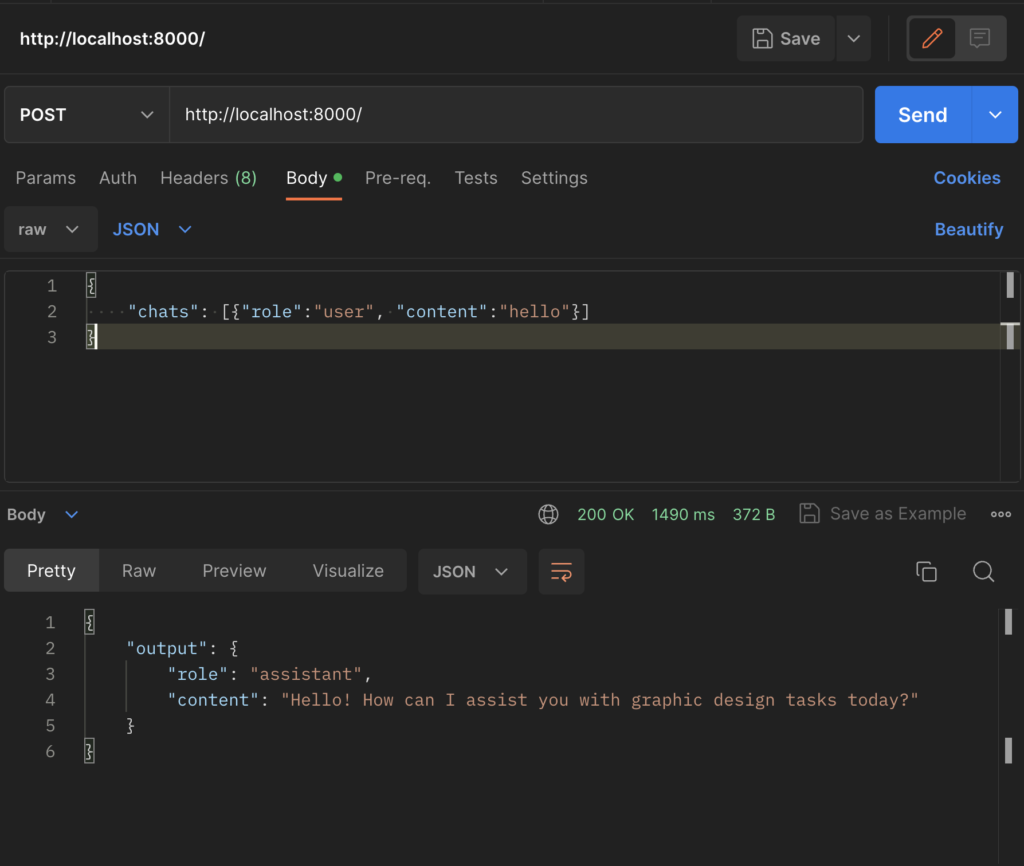Click the request URL input field
This screenshot has width=1024, height=866.
(x=515, y=115)
